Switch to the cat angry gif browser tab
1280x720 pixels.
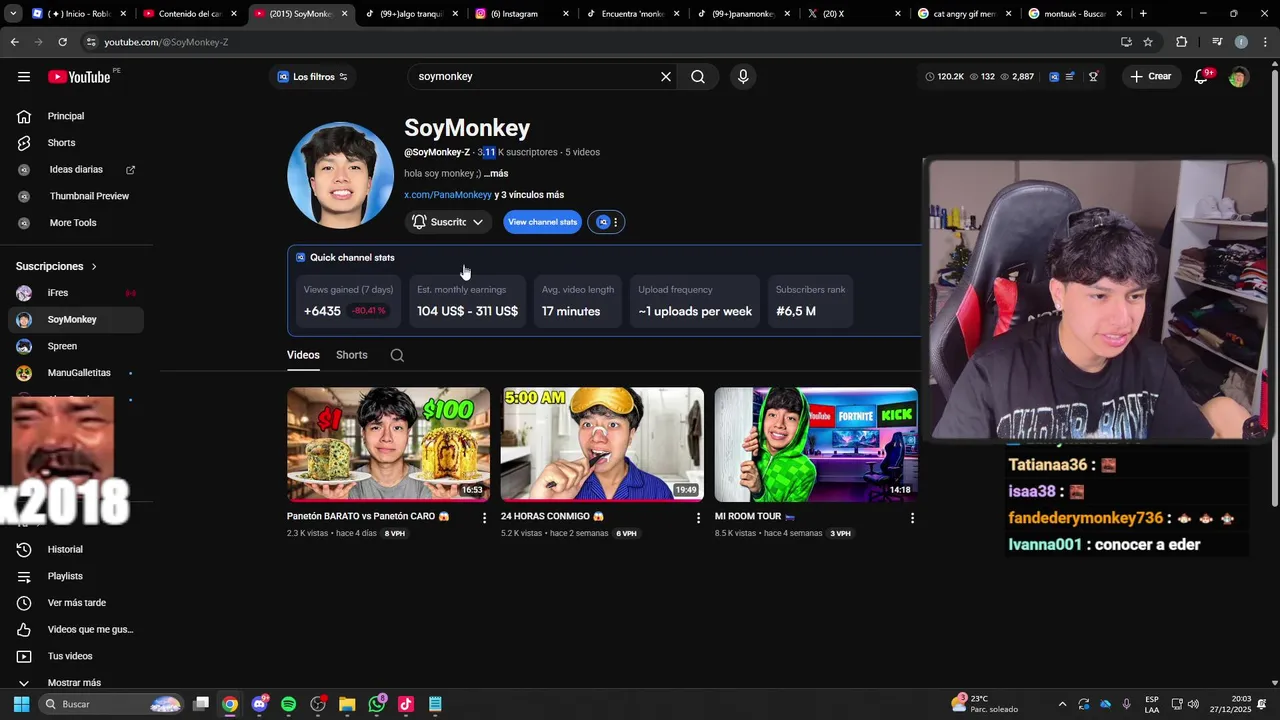point(963,14)
